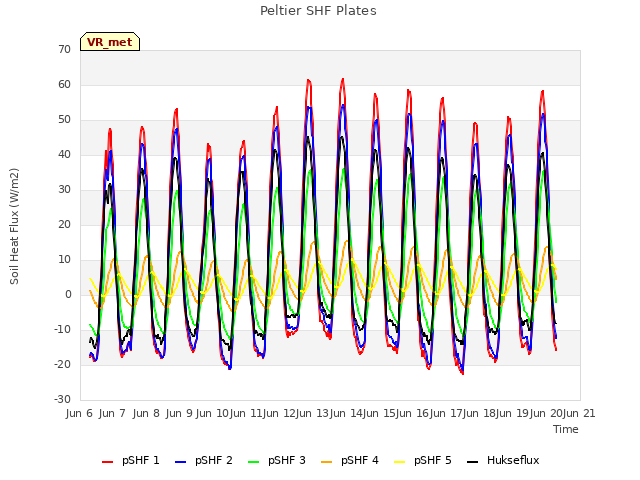Click the orange pSHF 4 color marker
The height and width of the screenshot is (480, 640).
coord(327,462)
